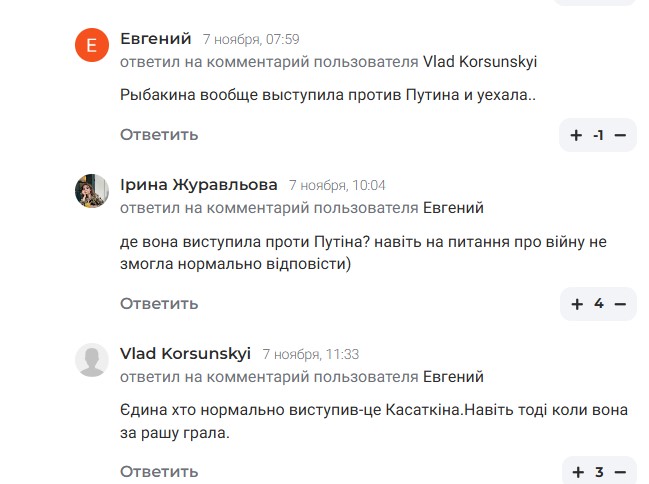Open Евгений's username link
This screenshot has width=649, height=484.
coord(155,39)
